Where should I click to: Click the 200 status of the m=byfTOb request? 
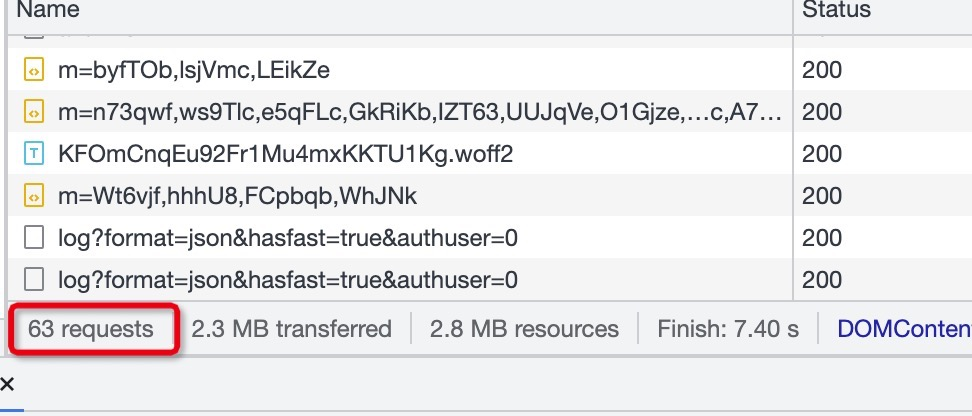point(822,70)
